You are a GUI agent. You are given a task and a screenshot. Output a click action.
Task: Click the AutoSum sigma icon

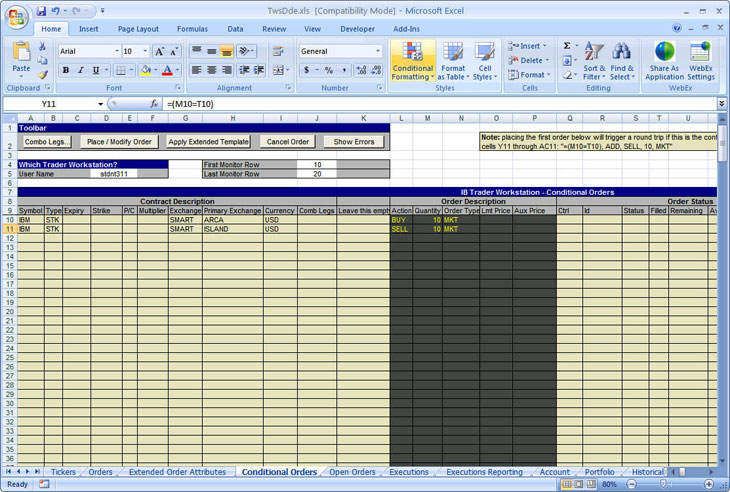coord(567,46)
